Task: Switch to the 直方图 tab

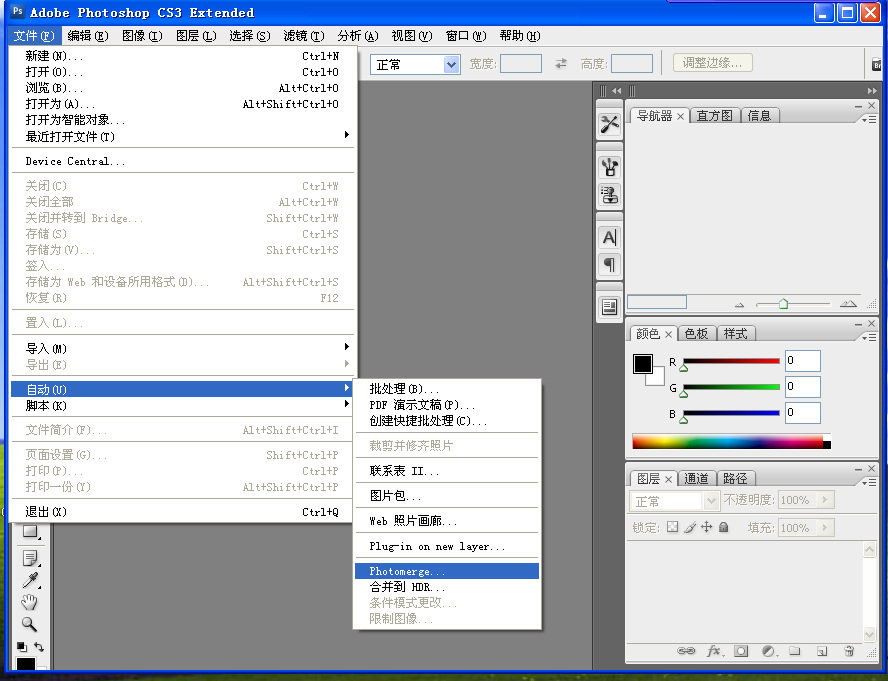Action: (714, 116)
